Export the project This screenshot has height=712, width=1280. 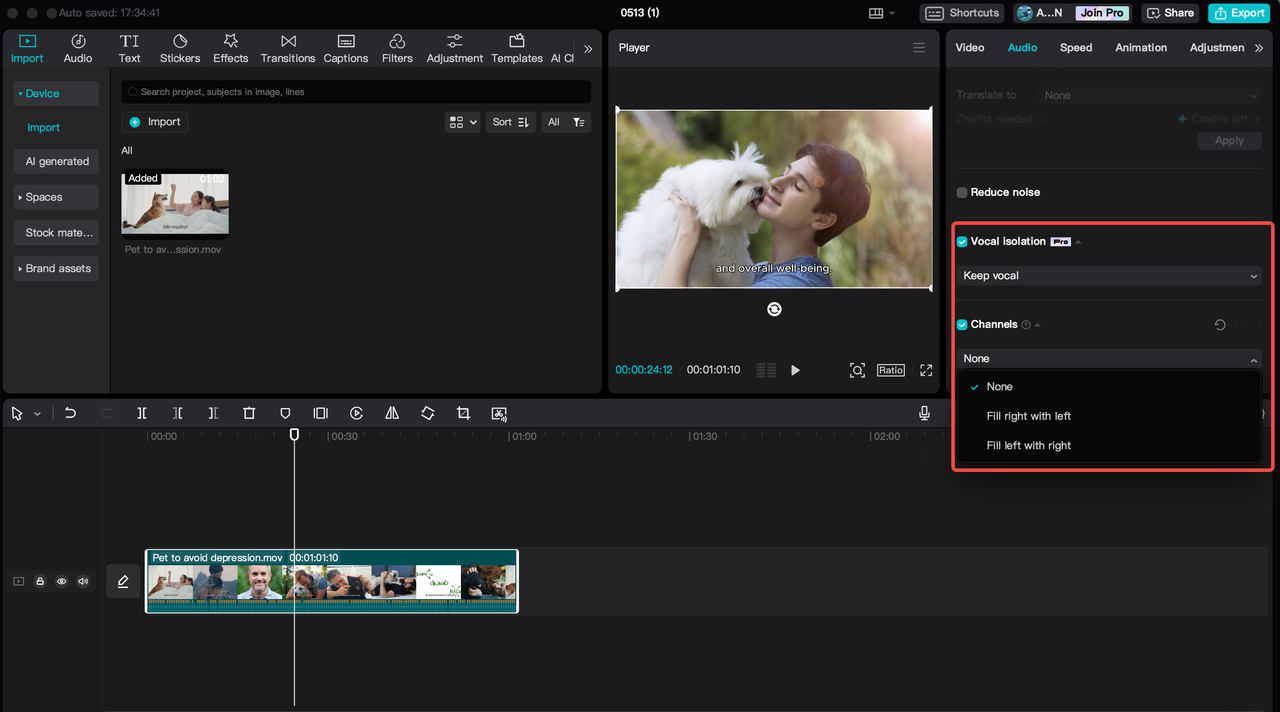tap(1239, 13)
